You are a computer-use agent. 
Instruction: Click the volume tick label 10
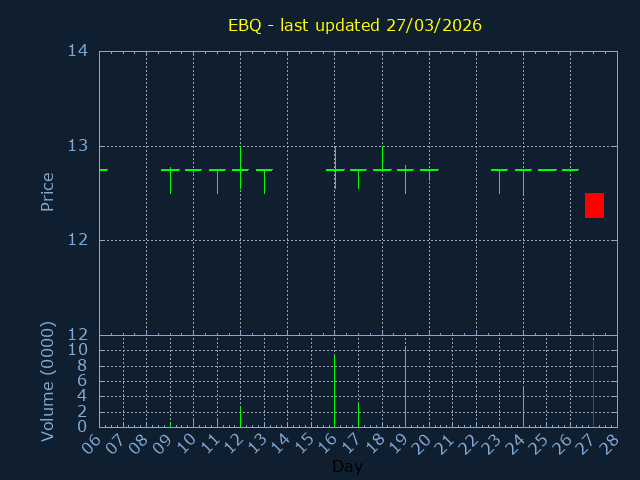click(77, 350)
